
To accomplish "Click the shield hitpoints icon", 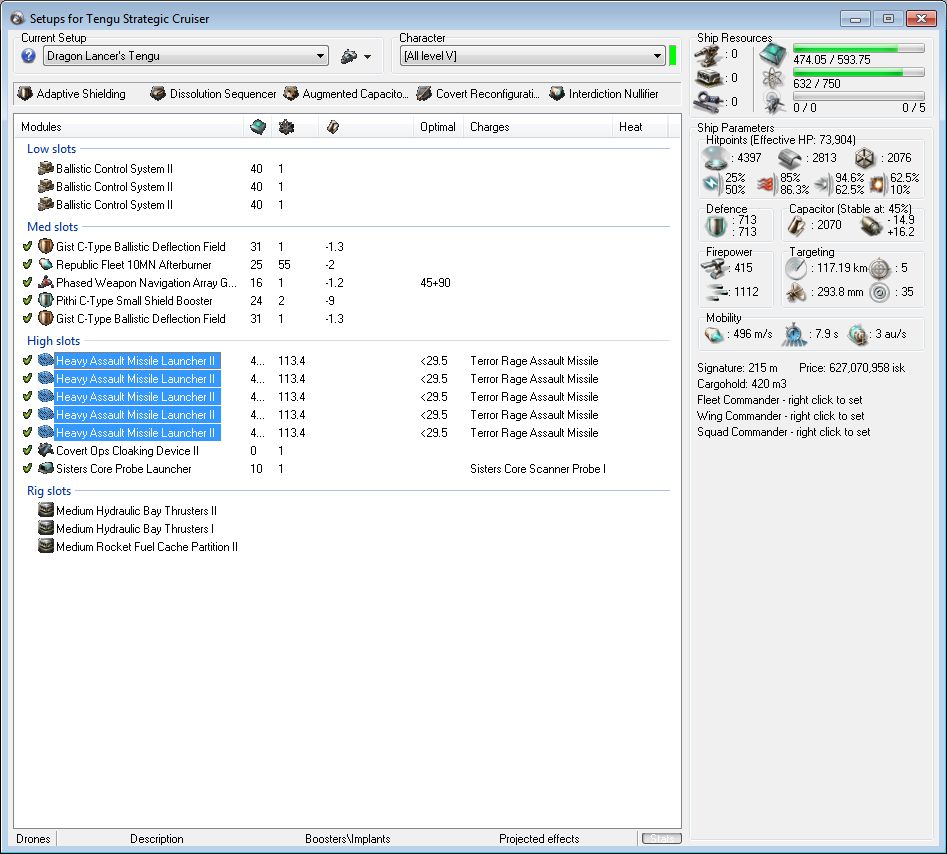I will click(715, 158).
